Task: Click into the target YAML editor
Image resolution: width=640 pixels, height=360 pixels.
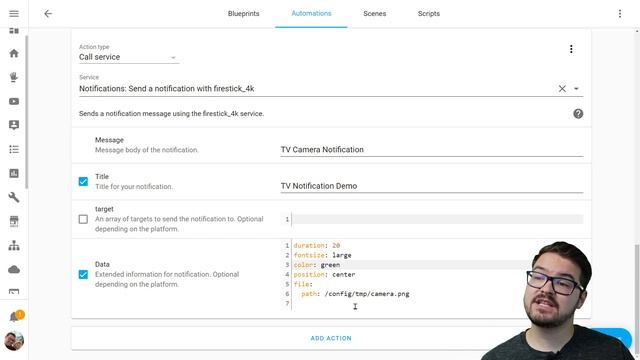Action: coord(437,220)
